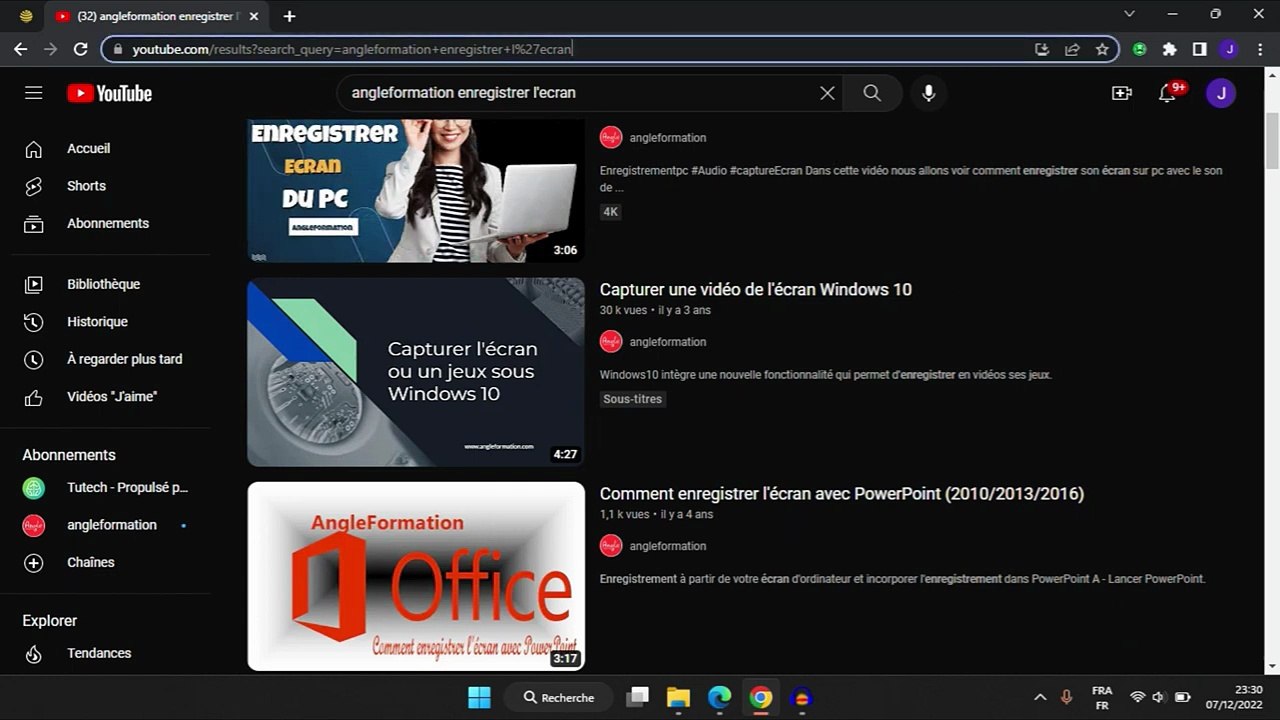Click the Sous-titres badge

pos(633,399)
